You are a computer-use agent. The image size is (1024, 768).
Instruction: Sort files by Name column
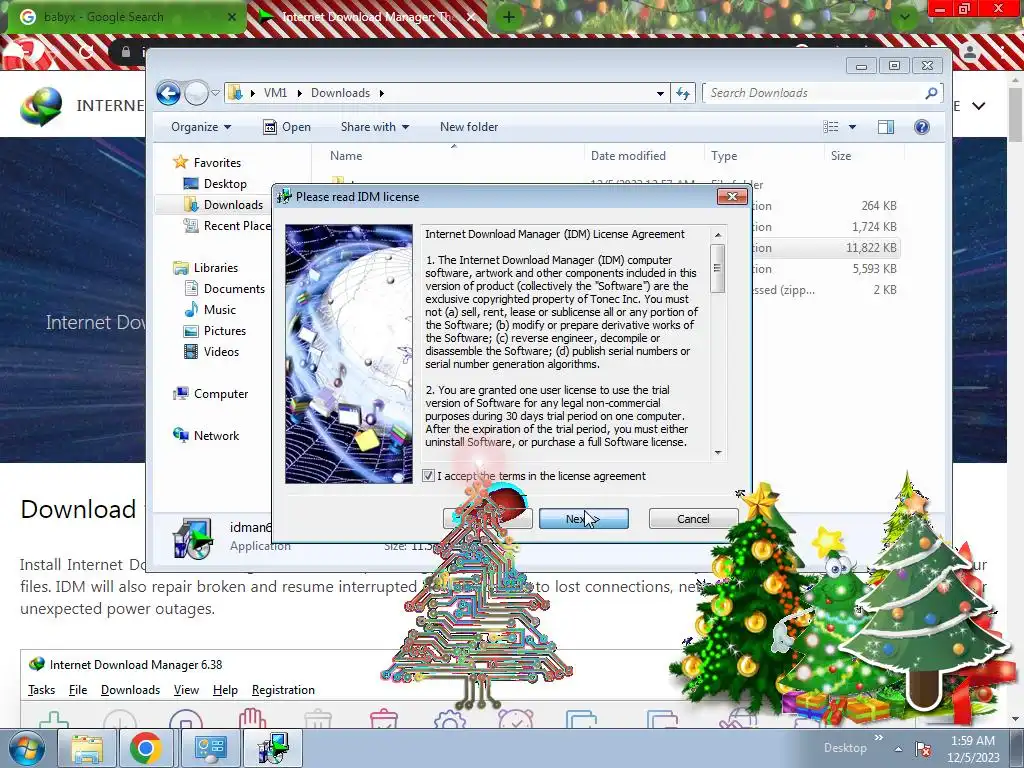pos(448,155)
